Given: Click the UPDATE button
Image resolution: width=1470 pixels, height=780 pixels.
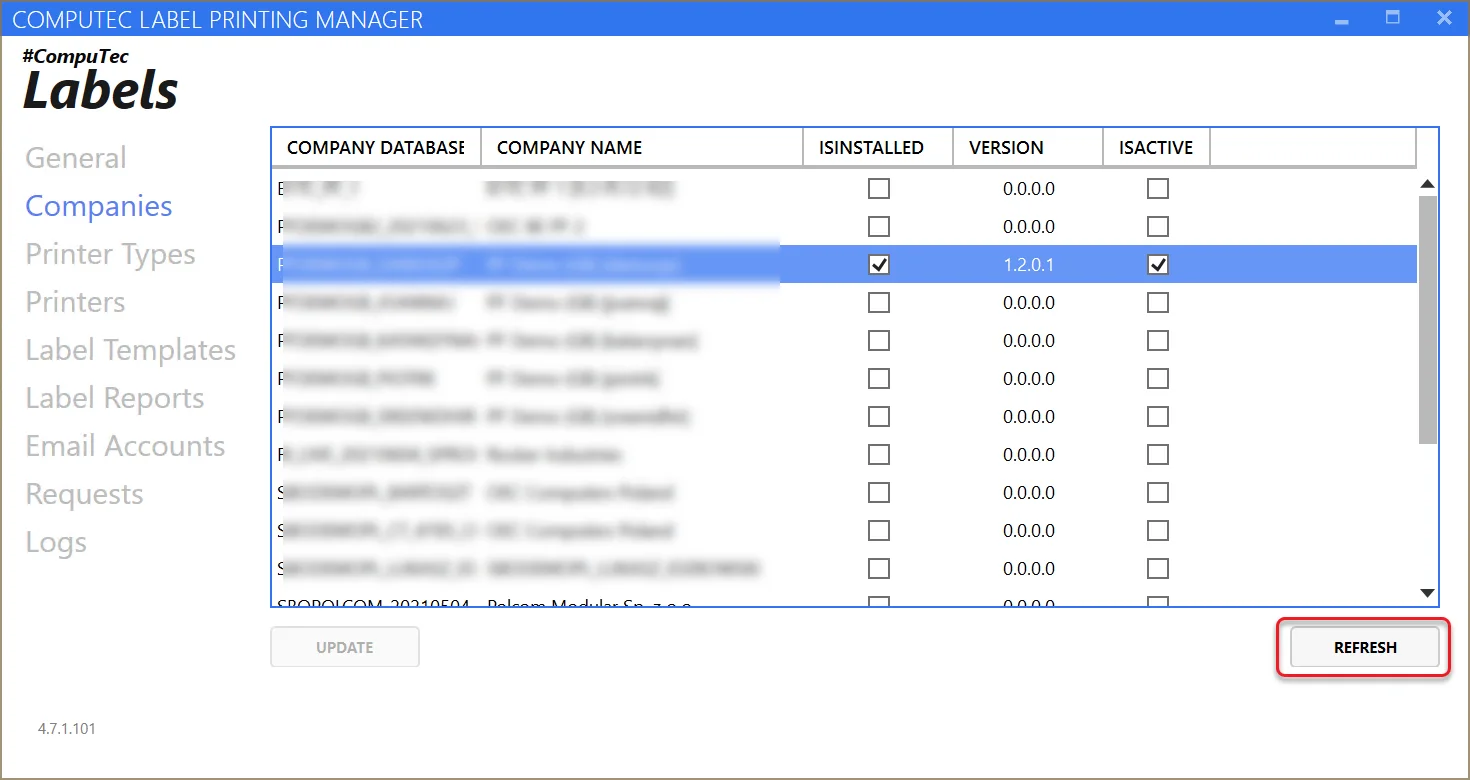Looking at the screenshot, I should (x=344, y=647).
